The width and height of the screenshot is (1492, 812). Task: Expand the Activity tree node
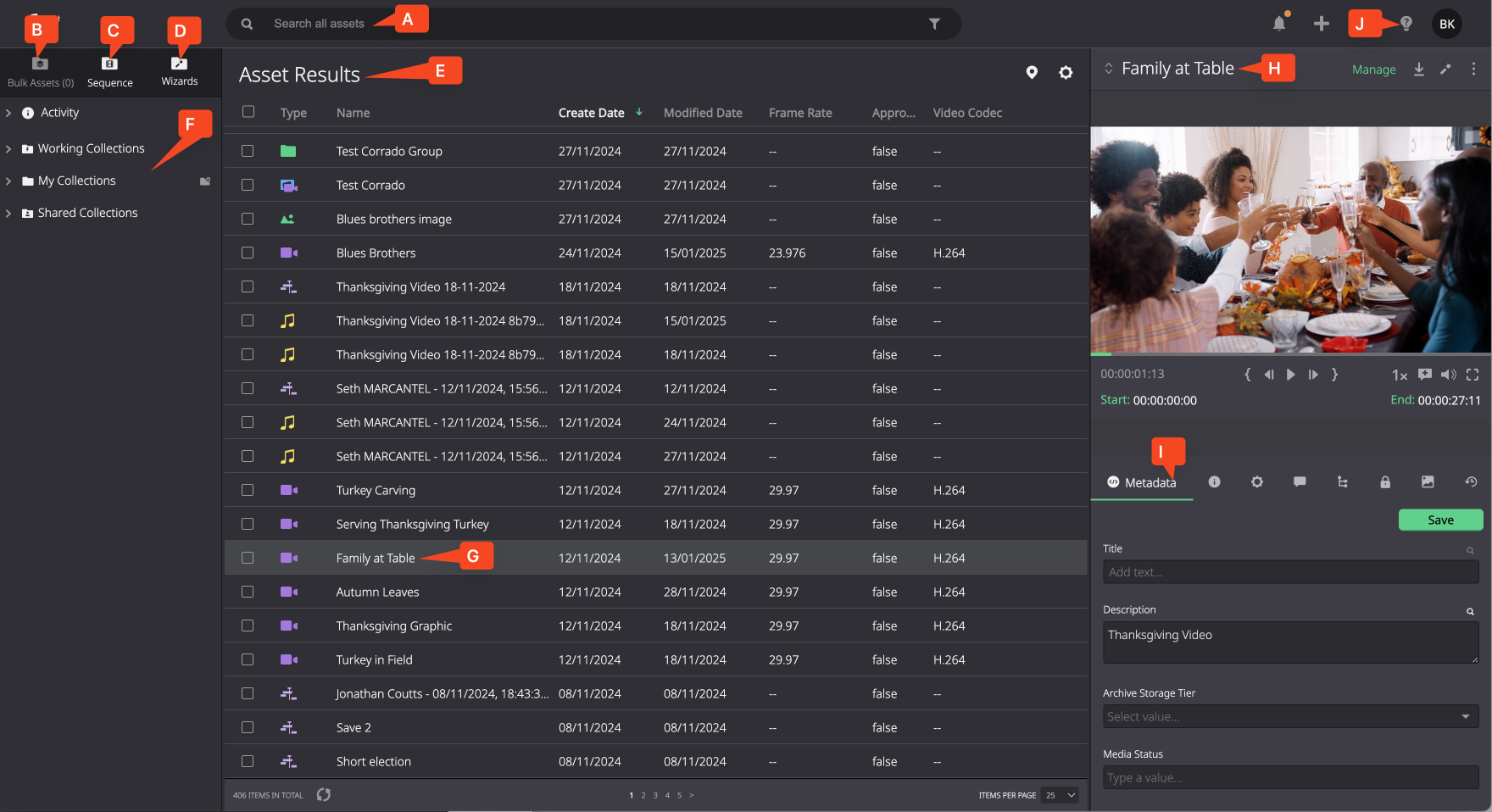[x=8, y=113]
